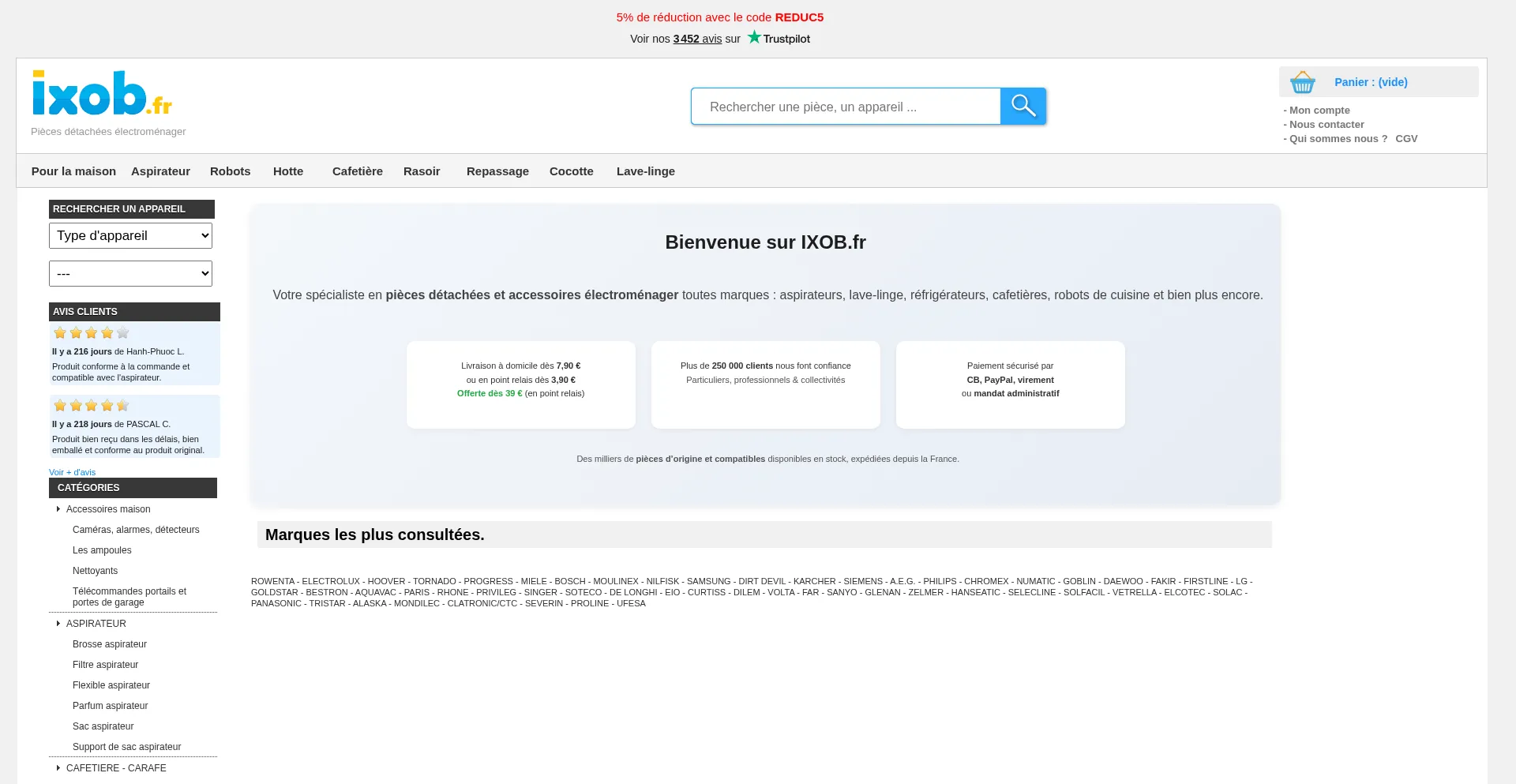Click the GOLDSTAR brand link

point(275,592)
